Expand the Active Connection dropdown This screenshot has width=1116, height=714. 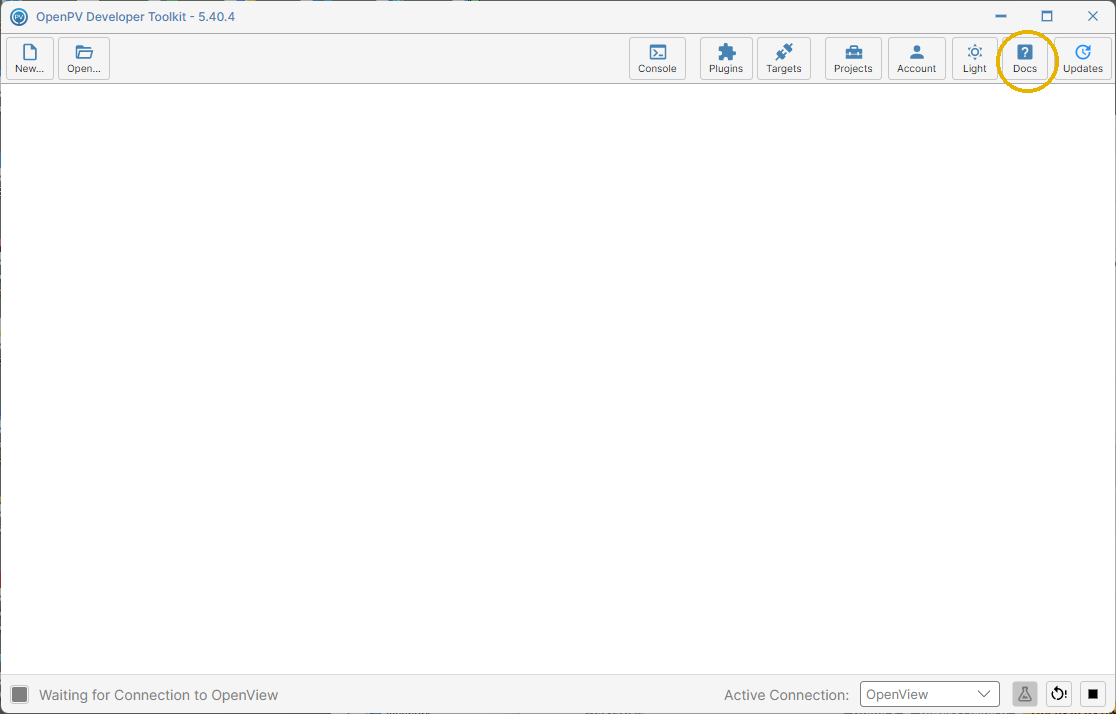coord(930,694)
